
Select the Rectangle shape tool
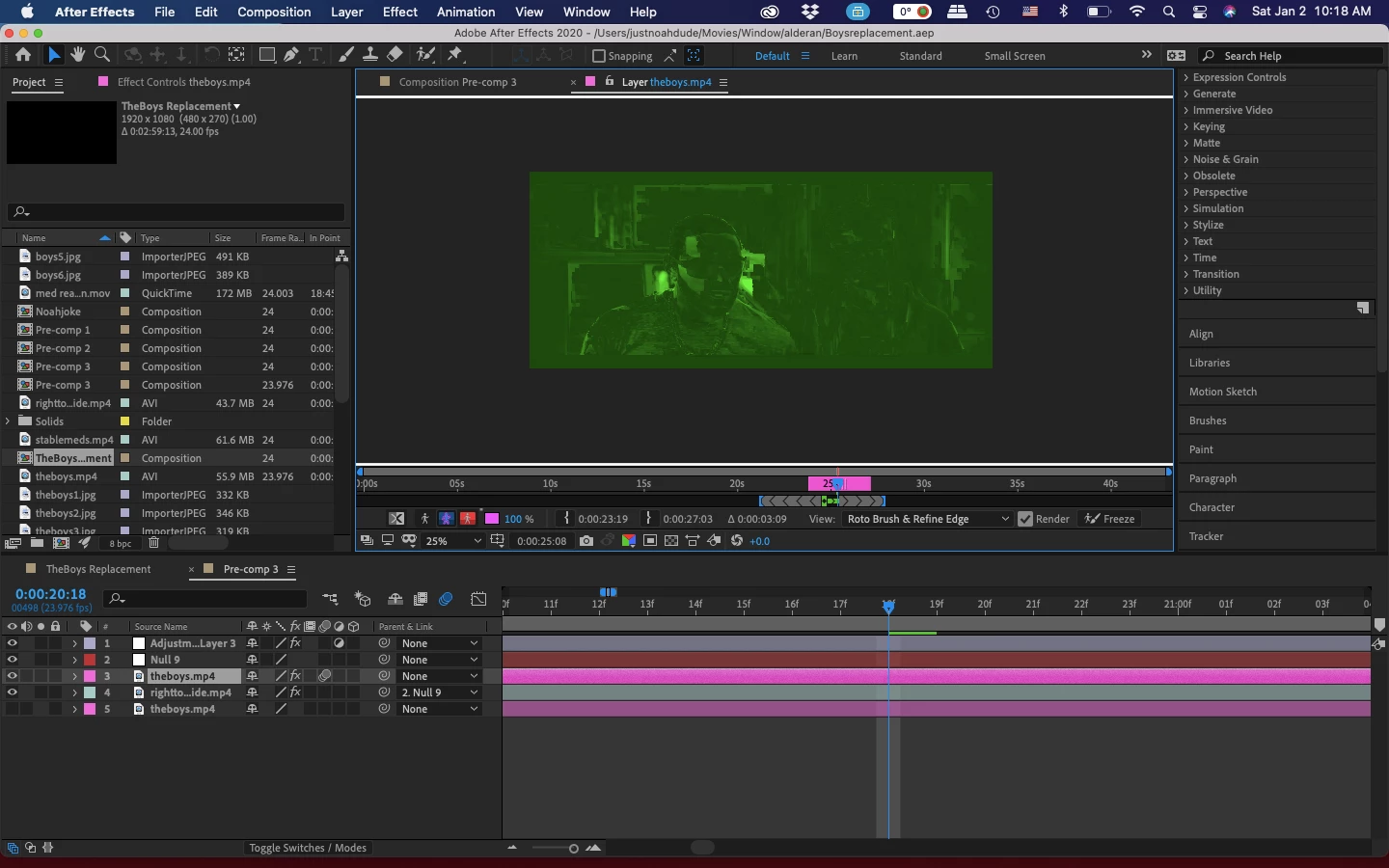click(x=267, y=55)
